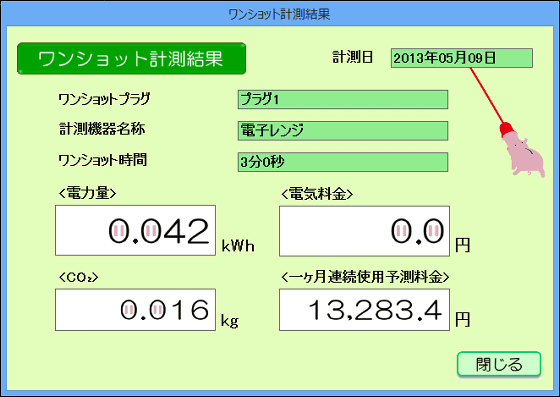This screenshot has height=397, width=560.
Task: Click the 電力量 value box 0.042
Action: coord(135,230)
